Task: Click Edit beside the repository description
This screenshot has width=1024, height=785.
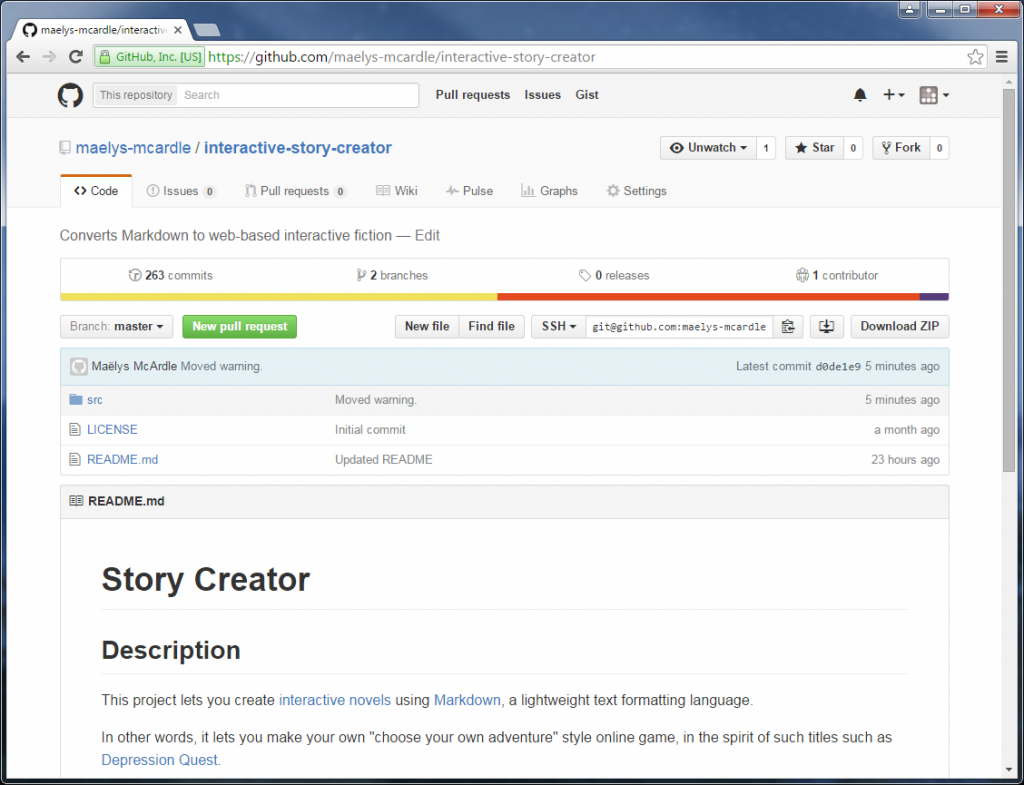Action: (x=427, y=236)
